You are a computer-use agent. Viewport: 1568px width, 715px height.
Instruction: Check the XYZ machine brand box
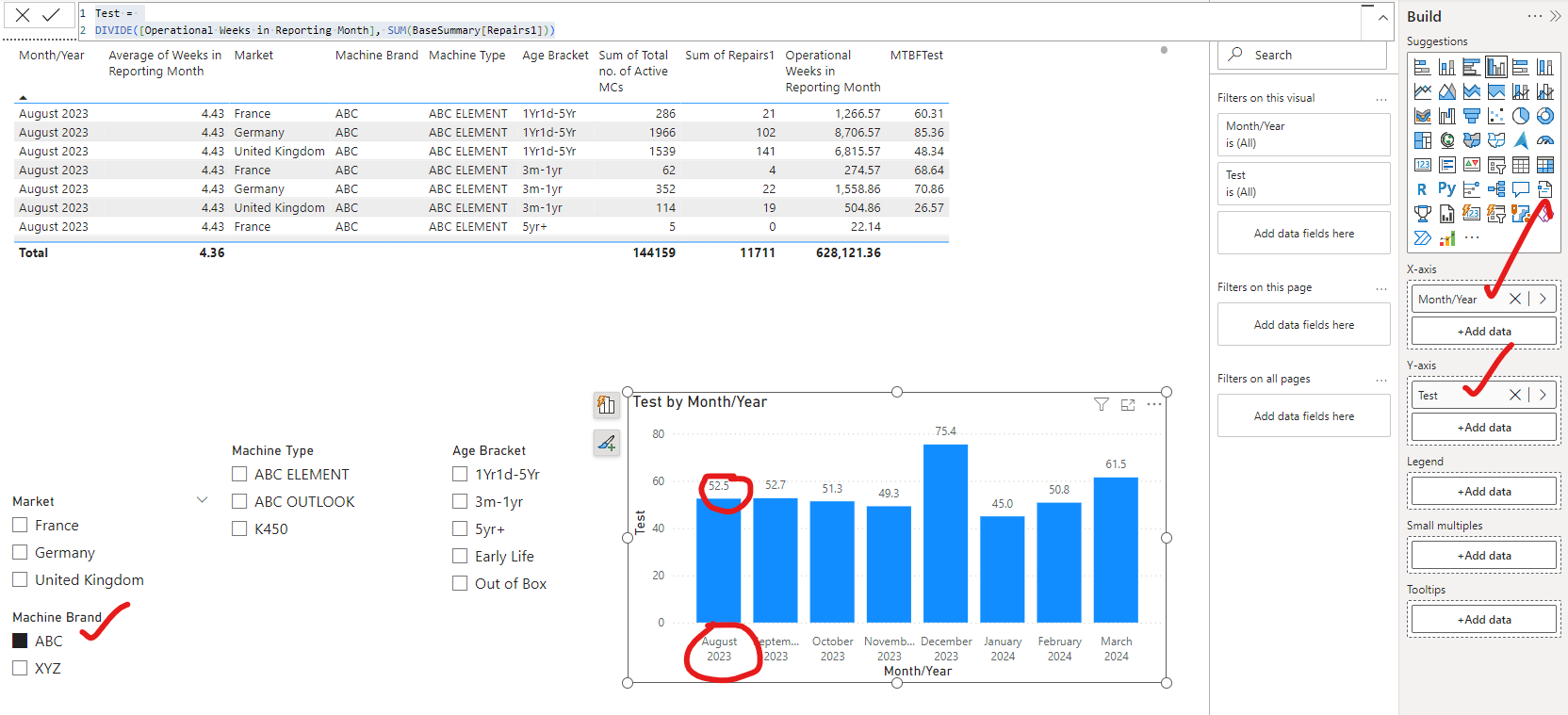20,668
